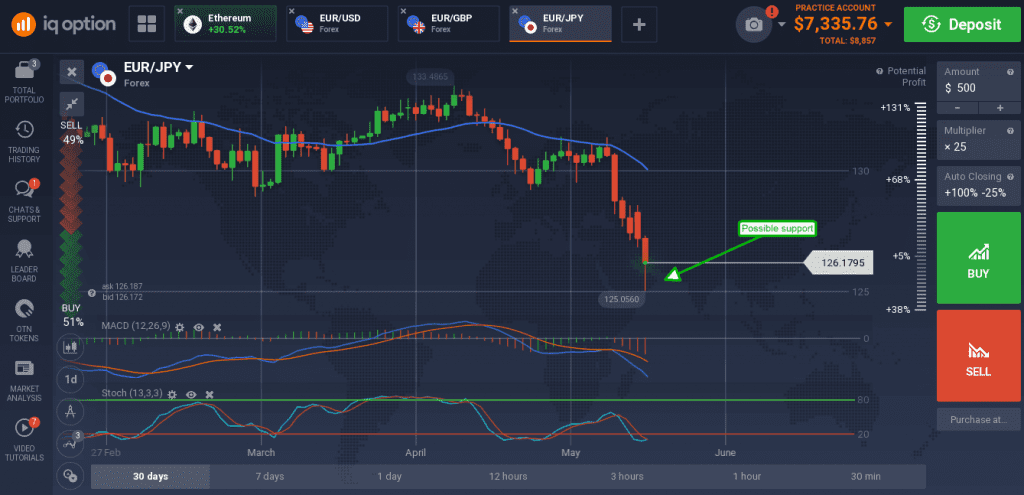This screenshot has width=1024, height=495.
Task: Open OTN Tokens section
Action: tap(24, 321)
